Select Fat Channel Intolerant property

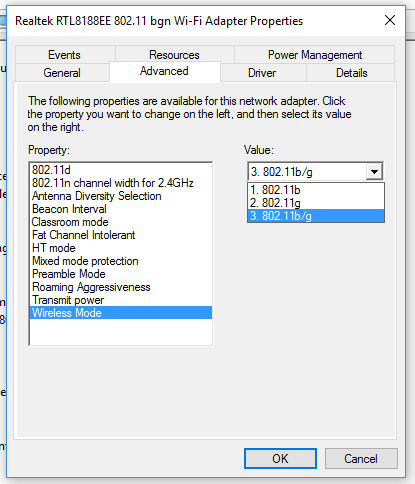click(x=121, y=235)
